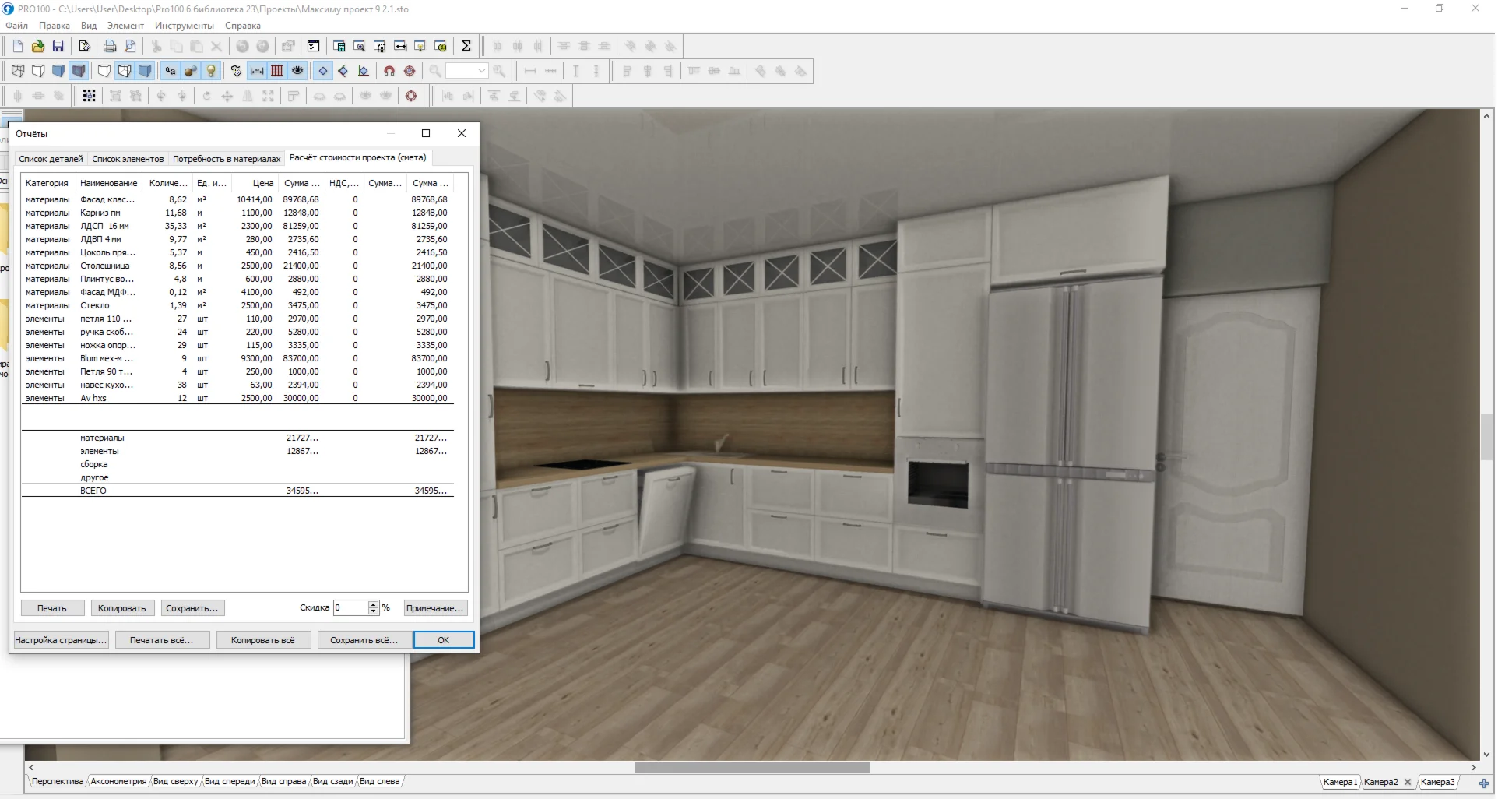Click the Print icon in toolbar

click(110, 47)
